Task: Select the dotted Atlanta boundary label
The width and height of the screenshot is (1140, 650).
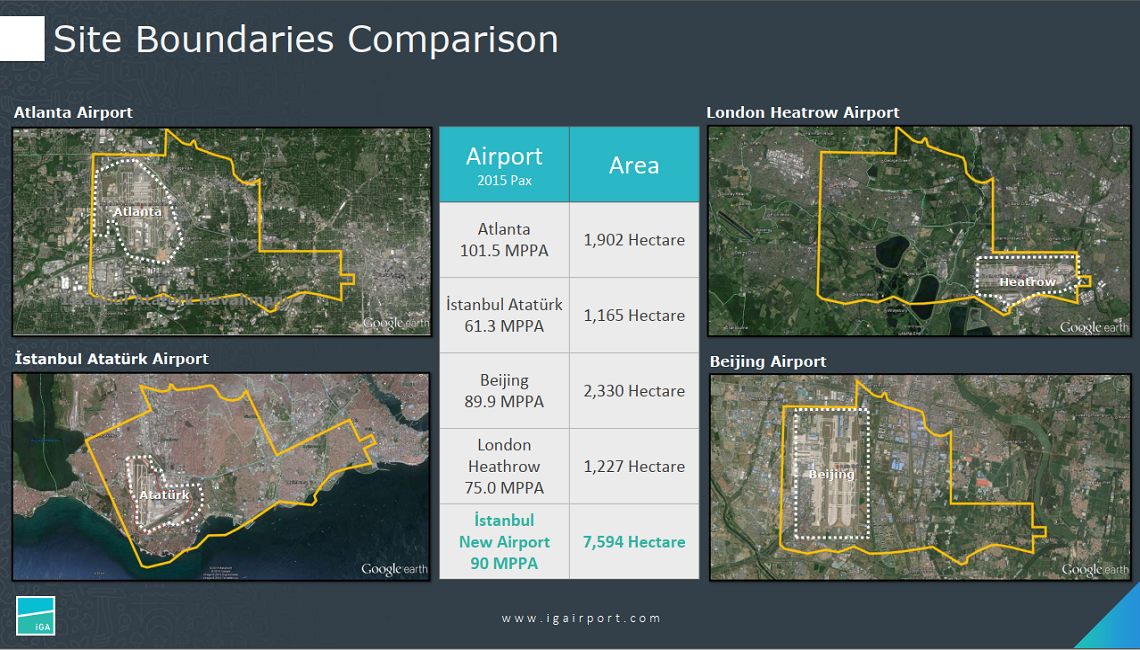Action: (138, 211)
